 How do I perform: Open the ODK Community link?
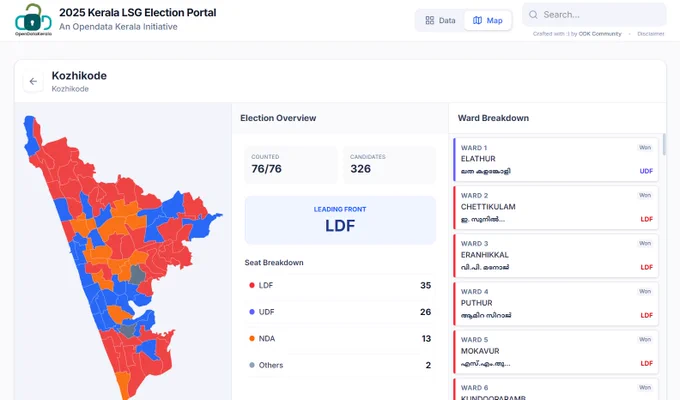pos(600,34)
